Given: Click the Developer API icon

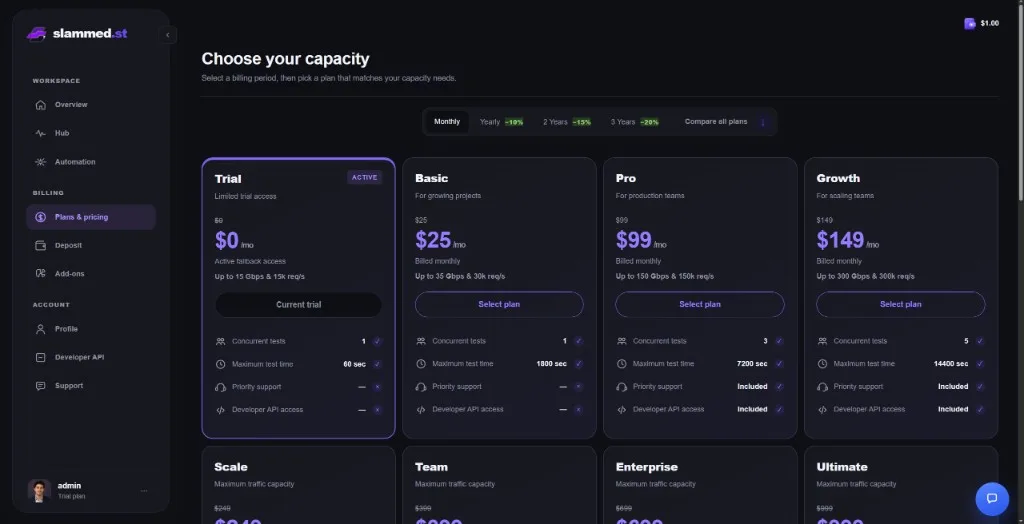Looking at the screenshot, I should coord(40,357).
